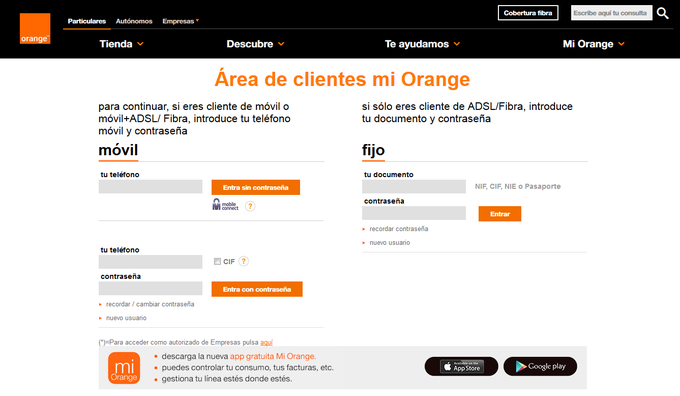Click the Orange logo in the header
This screenshot has height=396, width=680.
35,29
